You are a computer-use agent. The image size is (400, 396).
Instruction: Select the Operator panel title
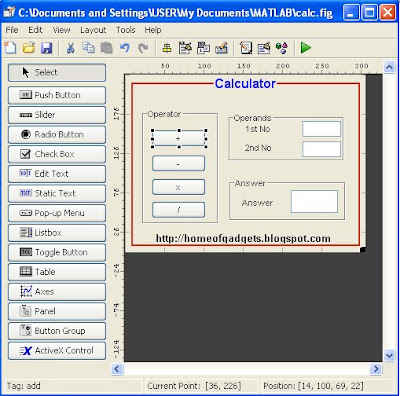tap(164, 114)
